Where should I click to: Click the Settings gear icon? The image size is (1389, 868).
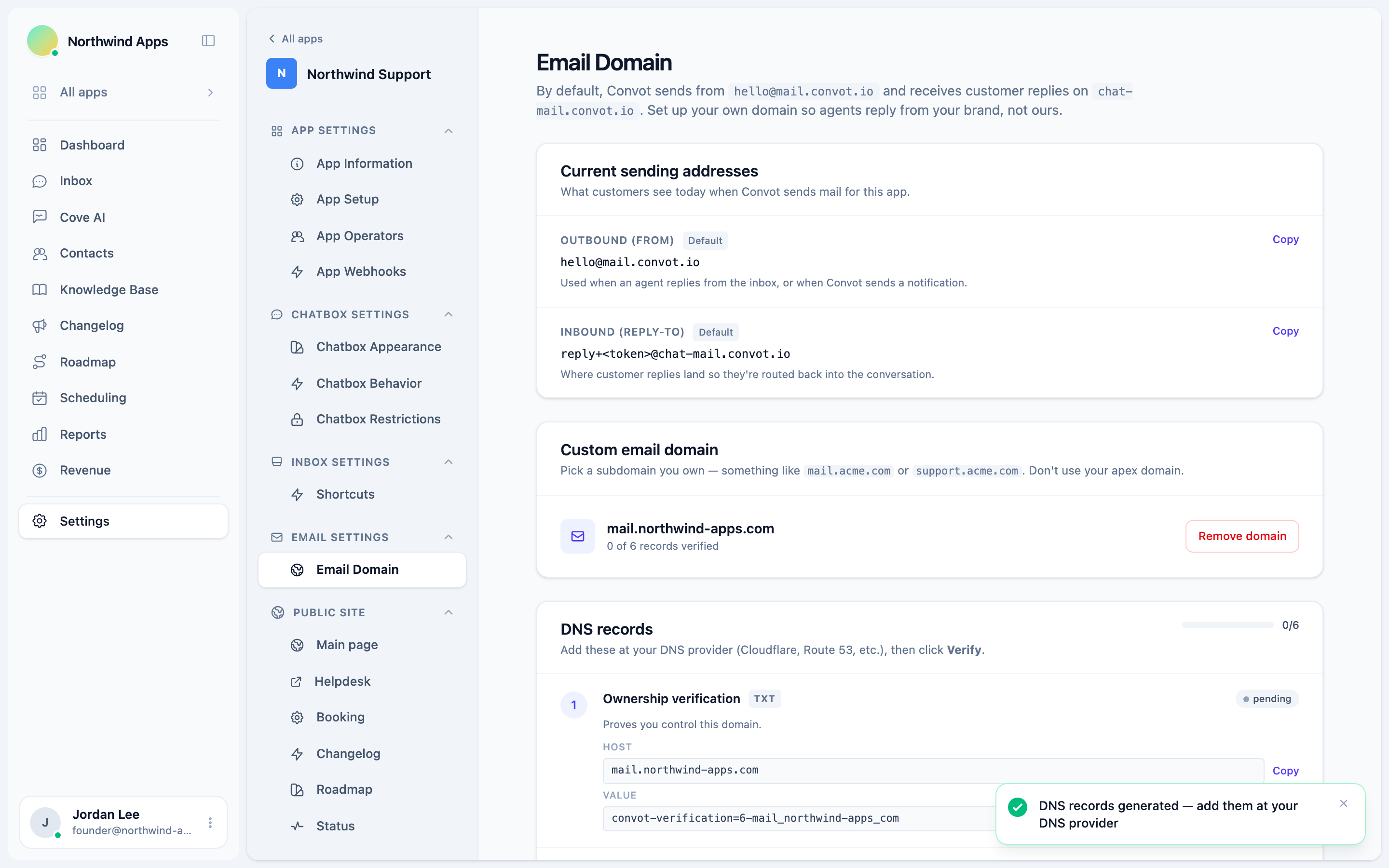pyautogui.click(x=40, y=521)
